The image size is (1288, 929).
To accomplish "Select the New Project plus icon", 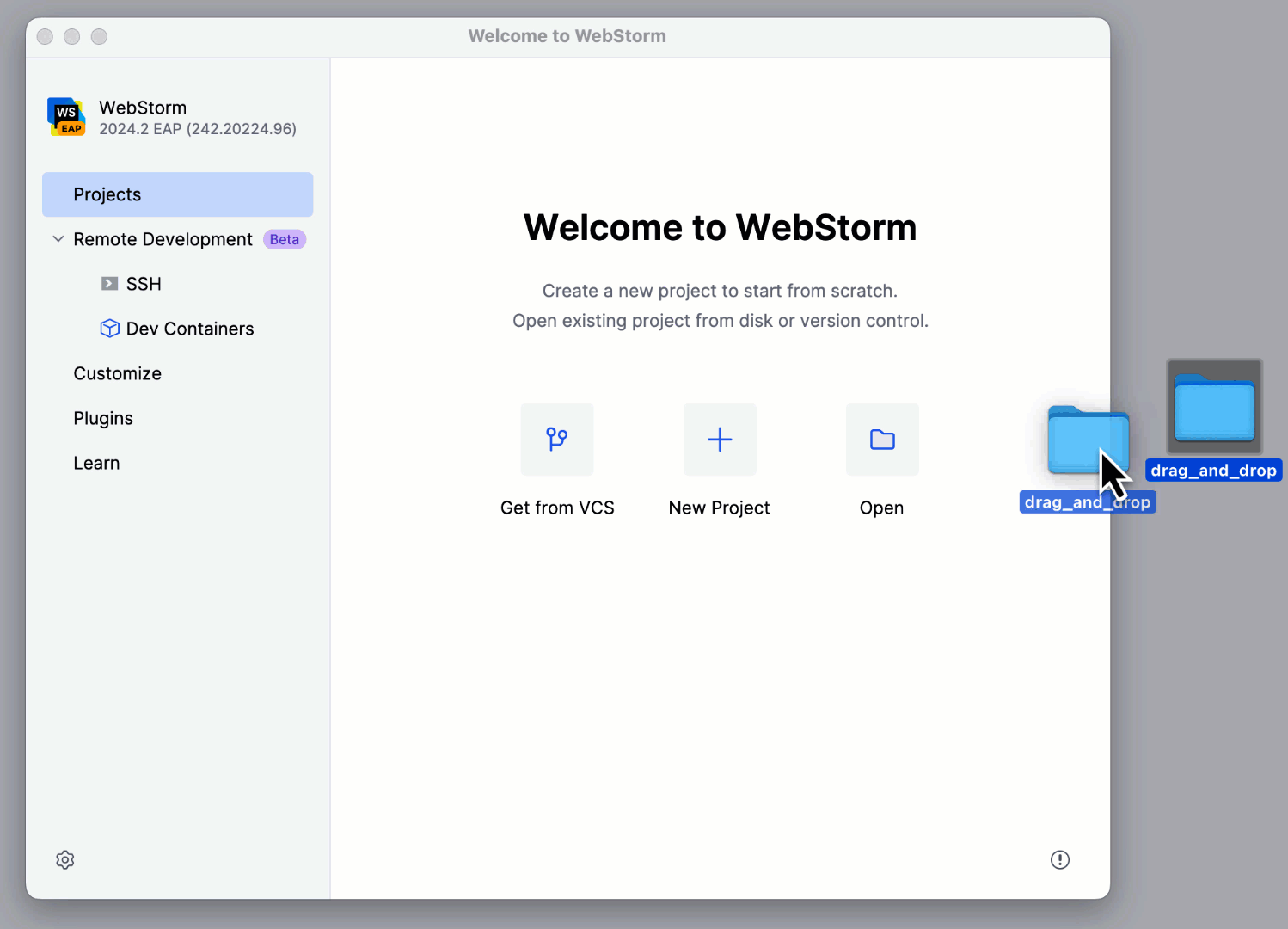I will (719, 439).
